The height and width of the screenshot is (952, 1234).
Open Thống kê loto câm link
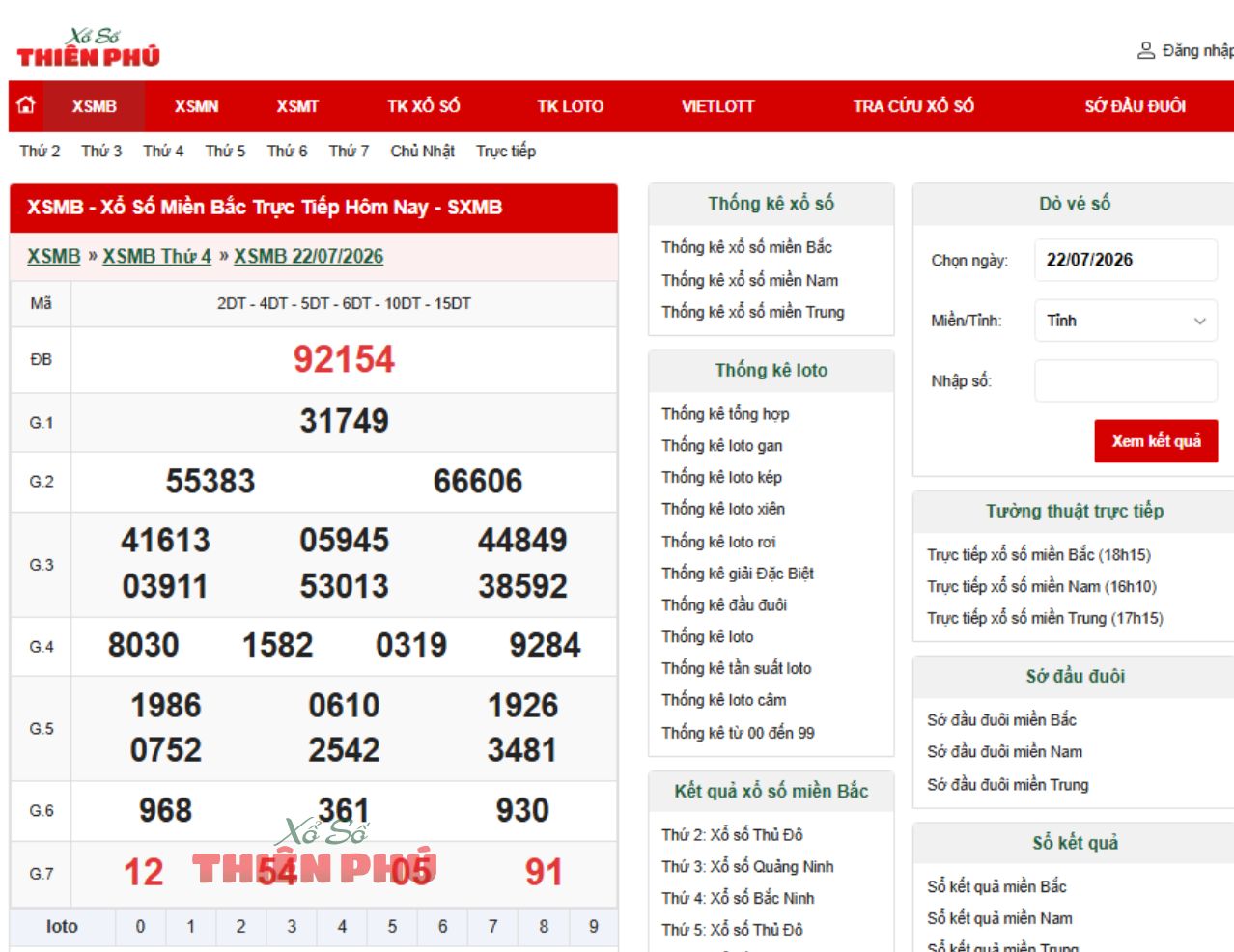tap(723, 700)
